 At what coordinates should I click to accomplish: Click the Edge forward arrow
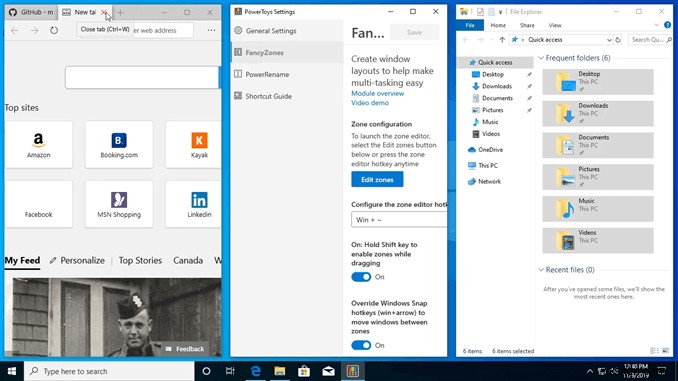click(35, 30)
